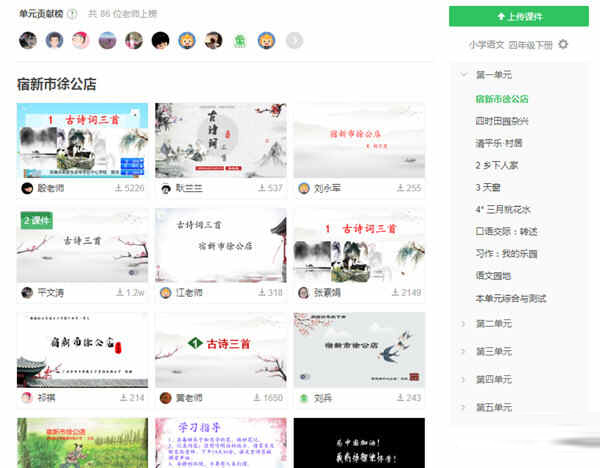This screenshot has height=468, width=600.
Task: Open textbook settings gear next to 四年级下册
Action: [563, 44]
